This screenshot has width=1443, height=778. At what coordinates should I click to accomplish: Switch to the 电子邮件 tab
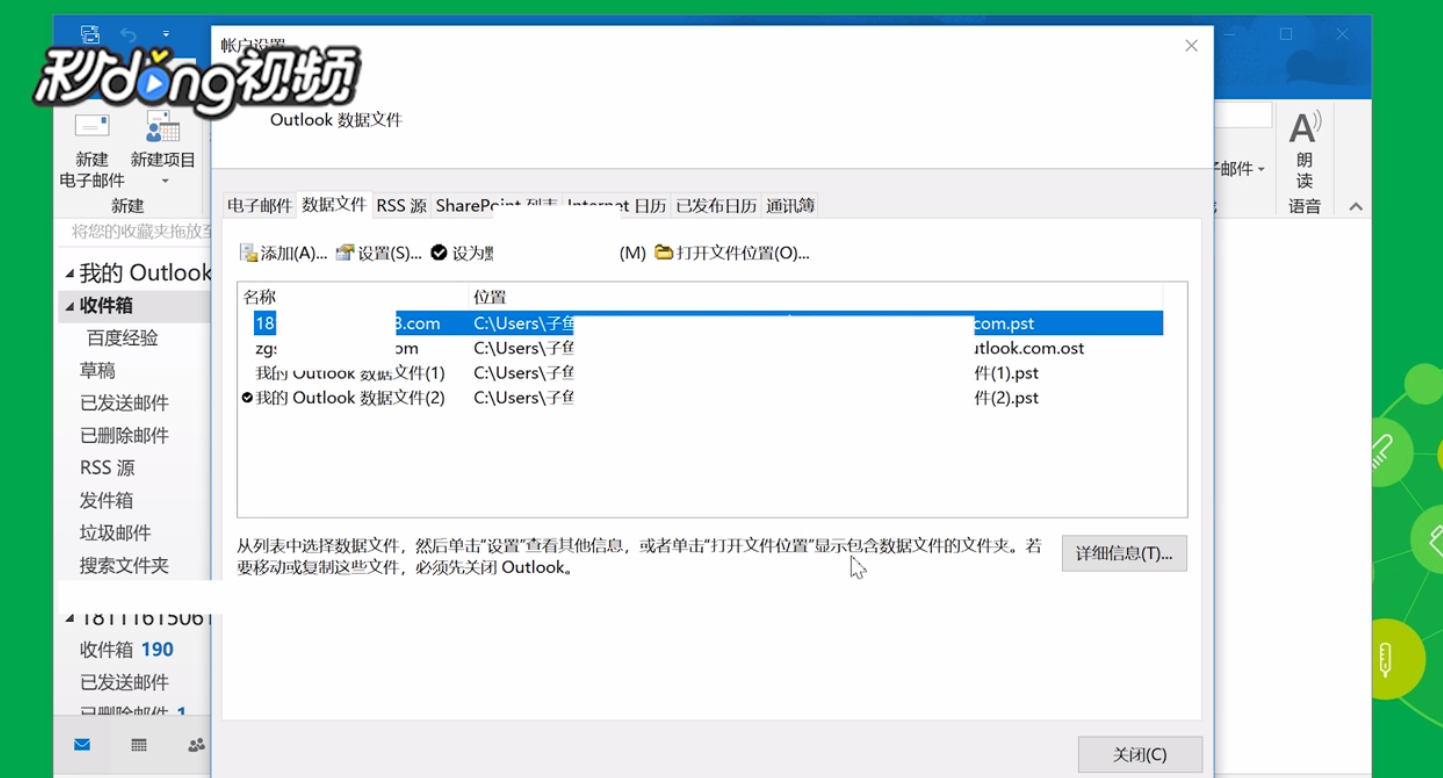pos(260,205)
